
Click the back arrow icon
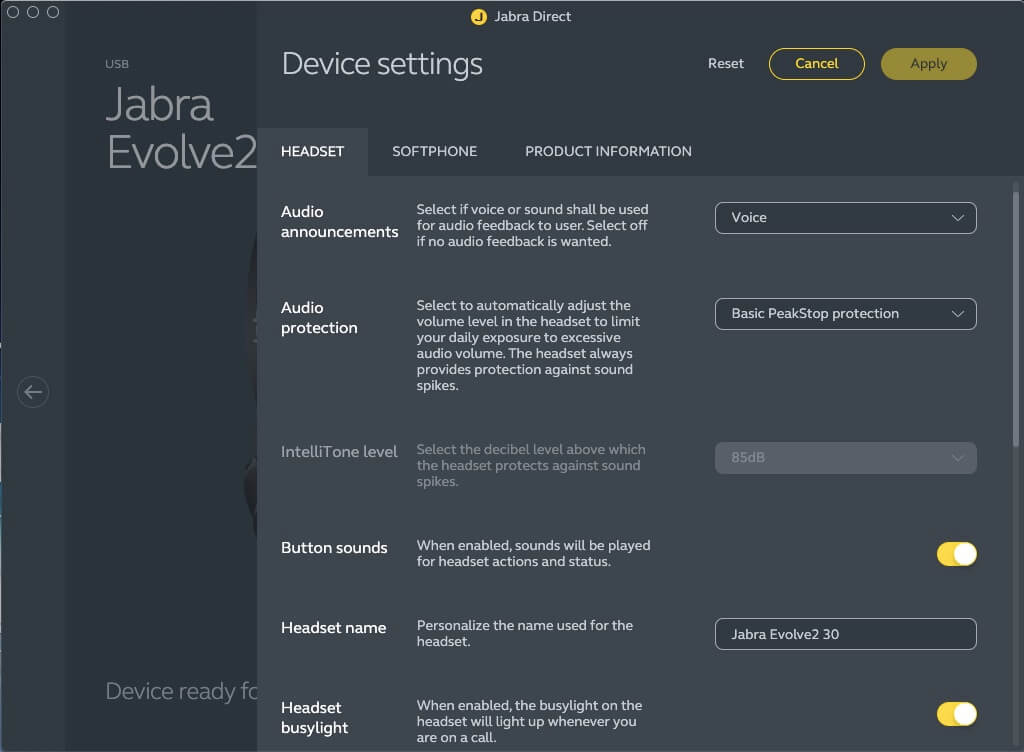click(33, 392)
